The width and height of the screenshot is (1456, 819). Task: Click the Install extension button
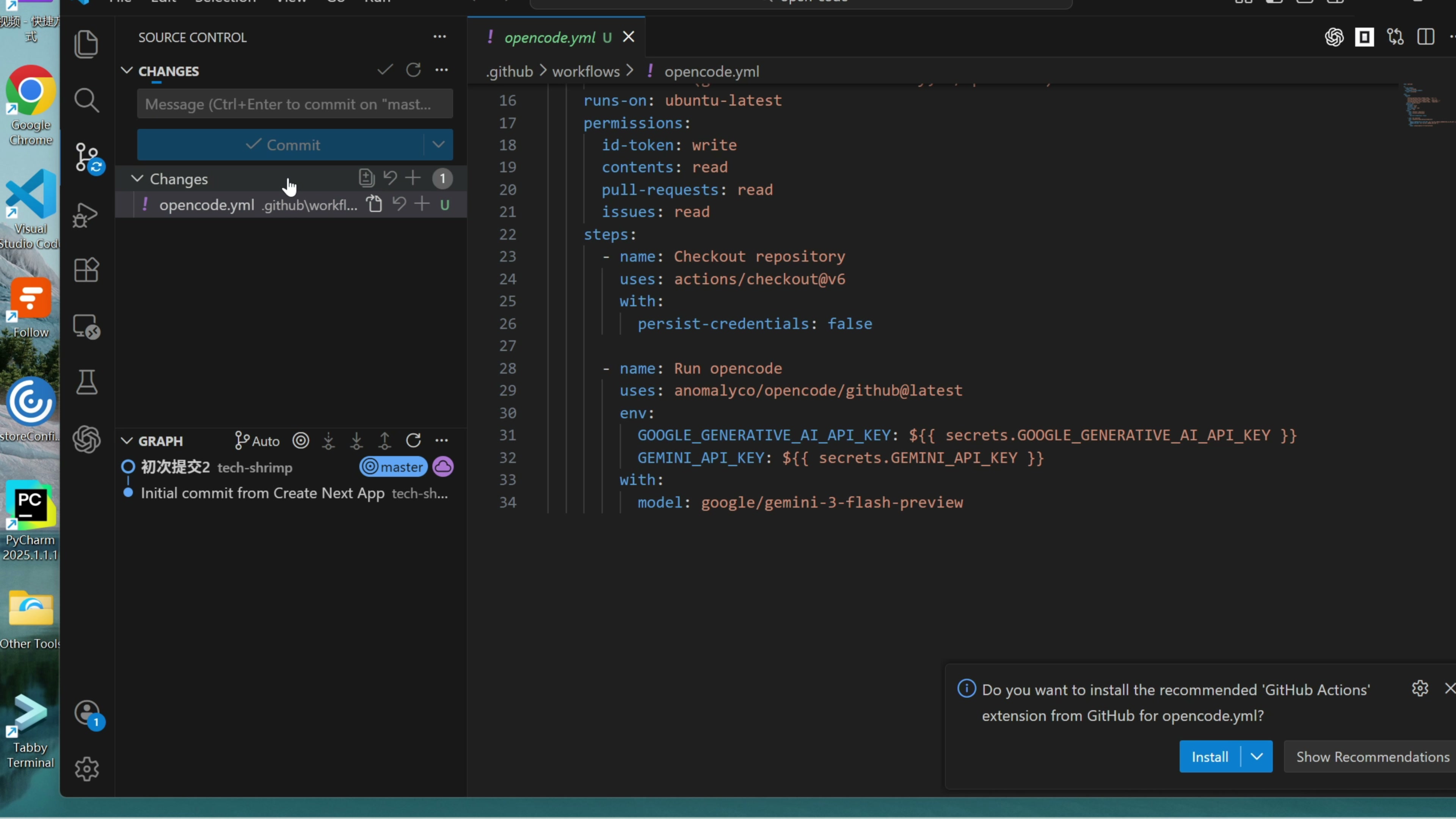(x=1210, y=756)
